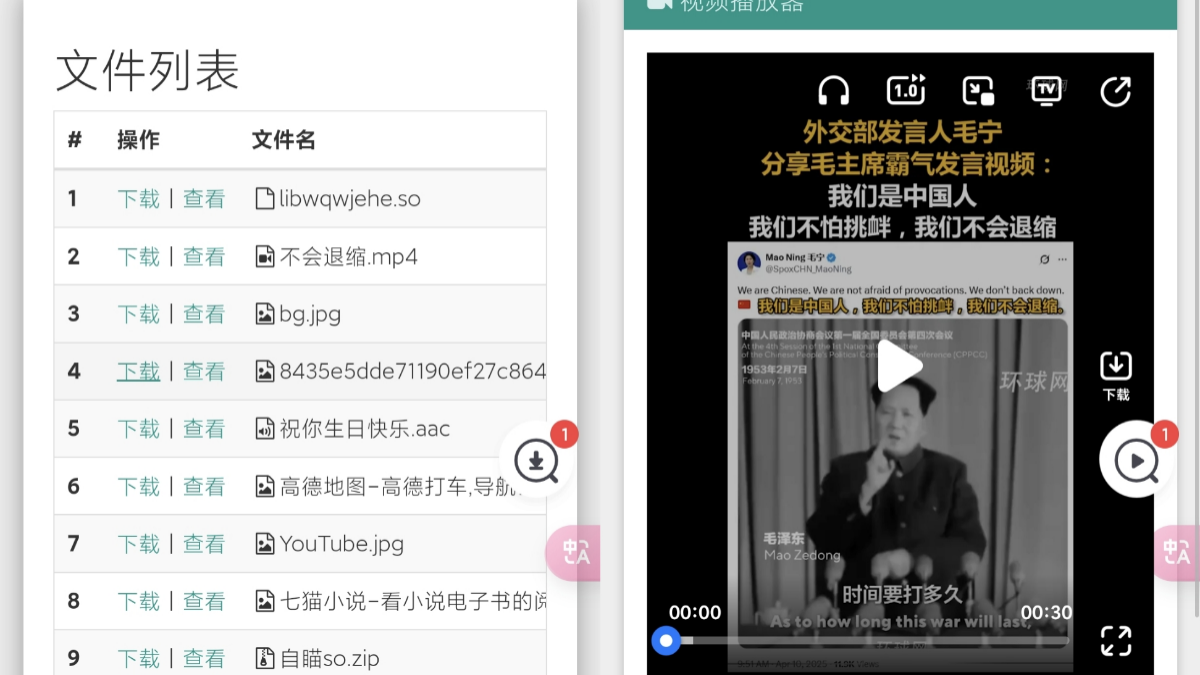
Task: Download 不会退缩.mp4 via 下载
Action: click(x=138, y=257)
